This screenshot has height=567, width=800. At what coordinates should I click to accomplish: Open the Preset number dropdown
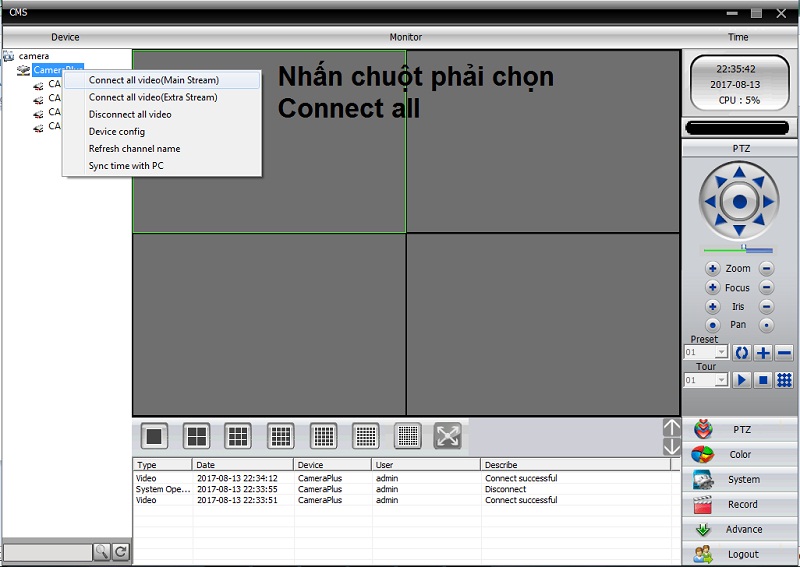721,352
